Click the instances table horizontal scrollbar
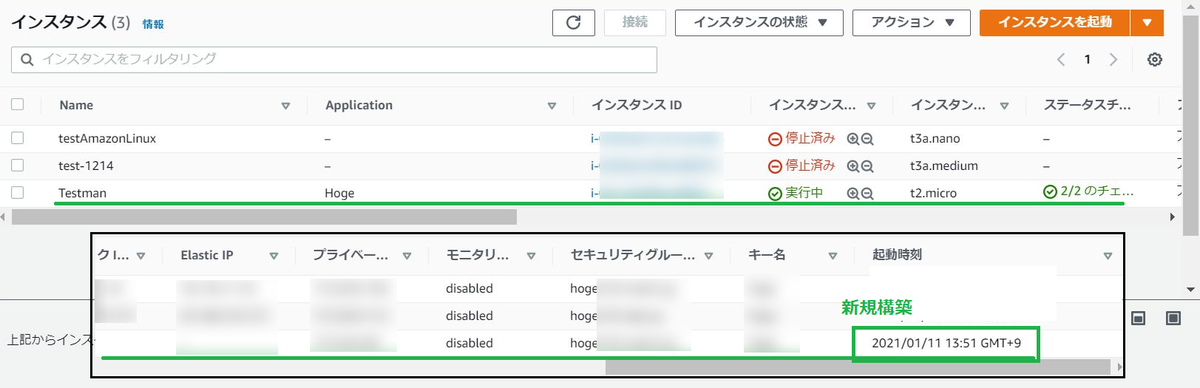This screenshot has height=388, width=1200. [x=264, y=216]
